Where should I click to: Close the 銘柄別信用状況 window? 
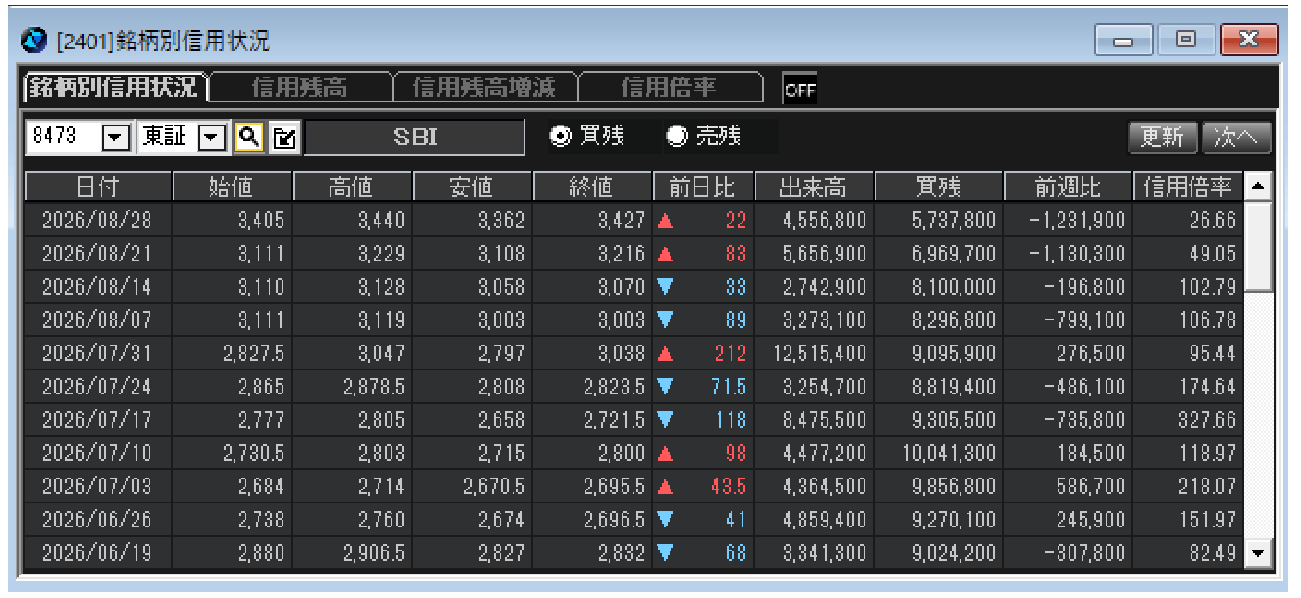click(1249, 40)
